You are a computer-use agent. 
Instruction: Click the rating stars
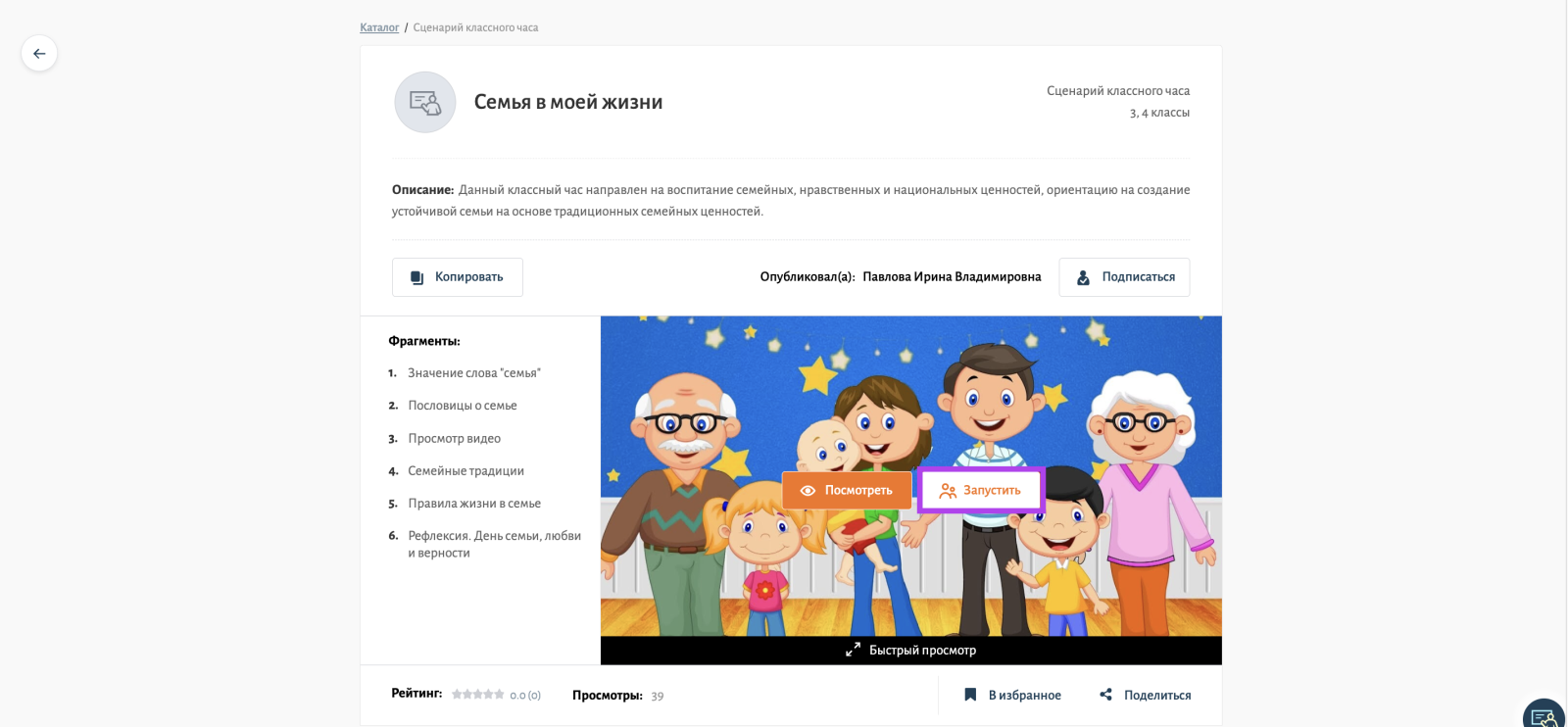(478, 695)
